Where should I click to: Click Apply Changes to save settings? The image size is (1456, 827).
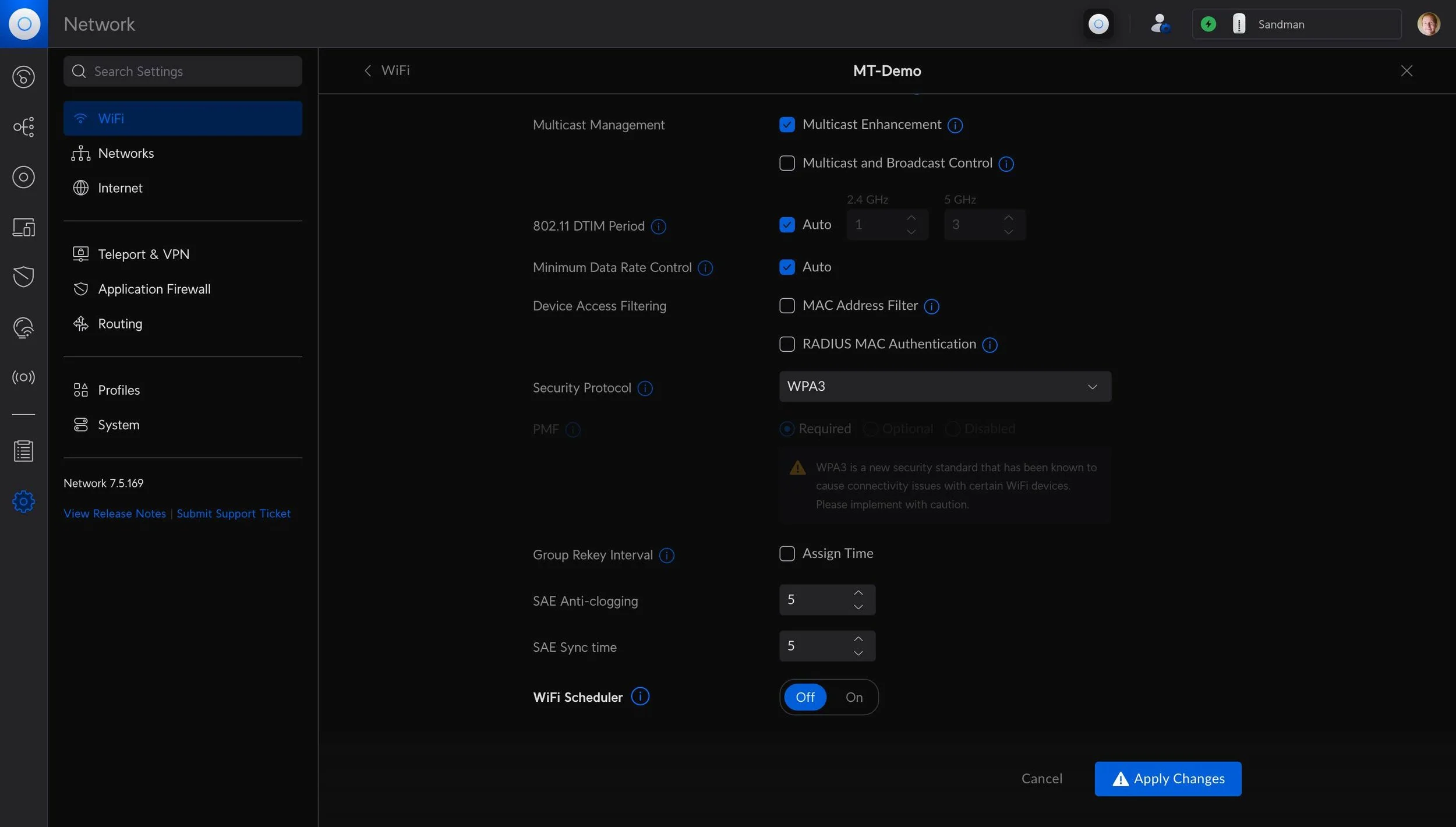pyautogui.click(x=1168, y=779)
